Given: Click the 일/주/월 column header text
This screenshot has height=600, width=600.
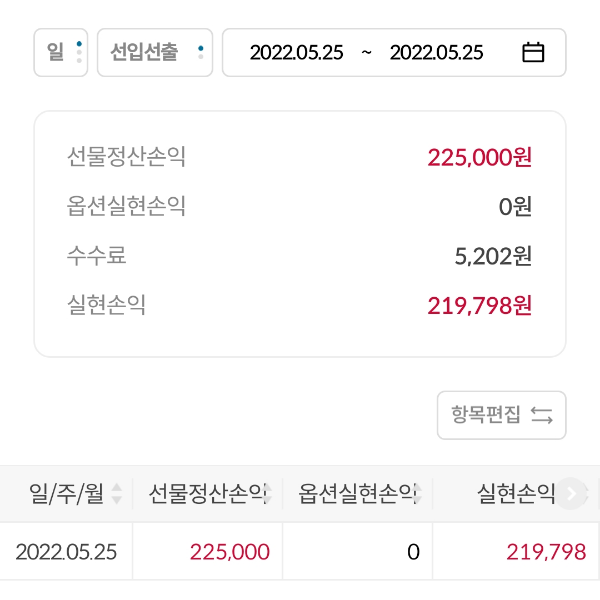Looking at the screenshot, I should click(x=67, y=493).
